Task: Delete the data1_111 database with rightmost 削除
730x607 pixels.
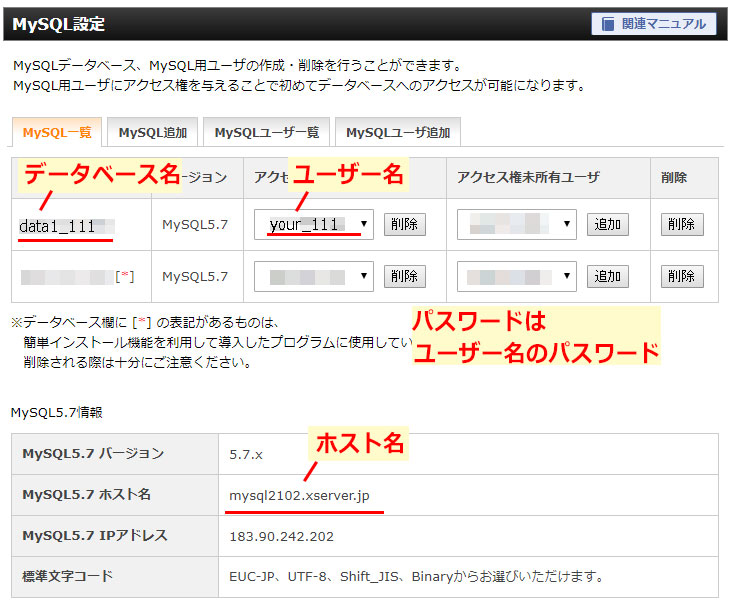Action: (682, 224)
